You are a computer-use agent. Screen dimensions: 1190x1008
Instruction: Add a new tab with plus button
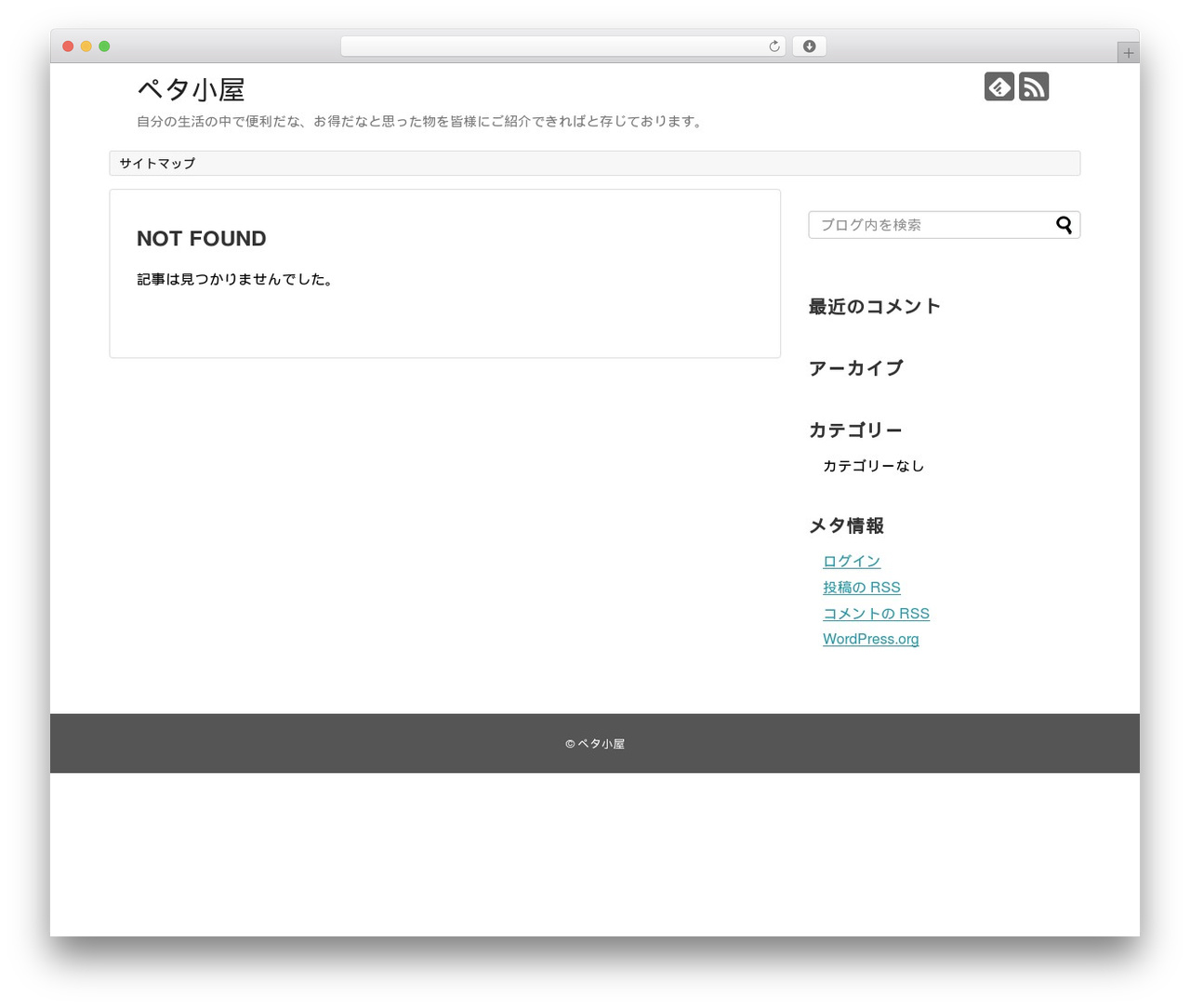point(1129,53)
